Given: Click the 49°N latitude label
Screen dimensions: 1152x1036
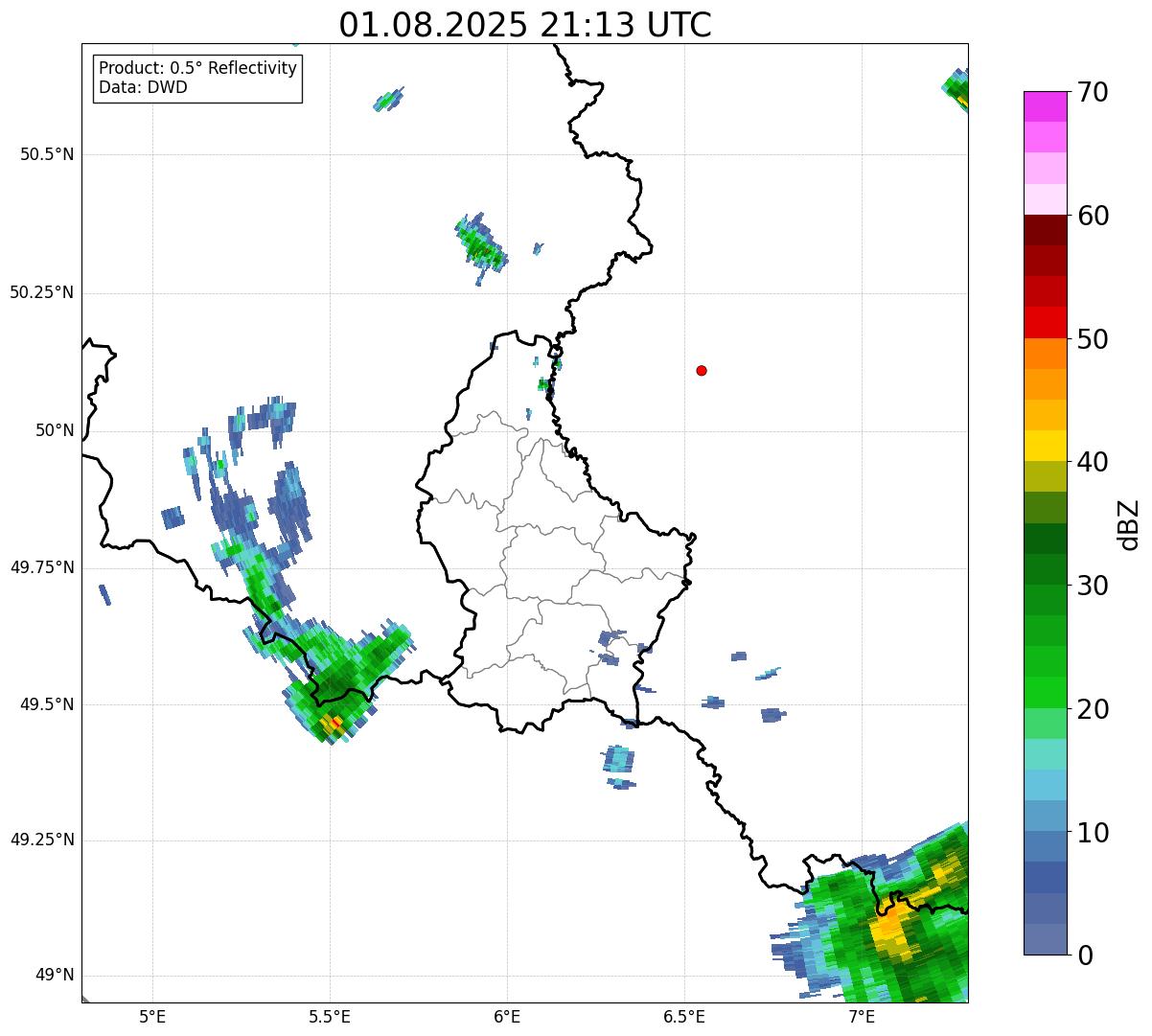Looking at the screenshot, I should tap(55, 976).
